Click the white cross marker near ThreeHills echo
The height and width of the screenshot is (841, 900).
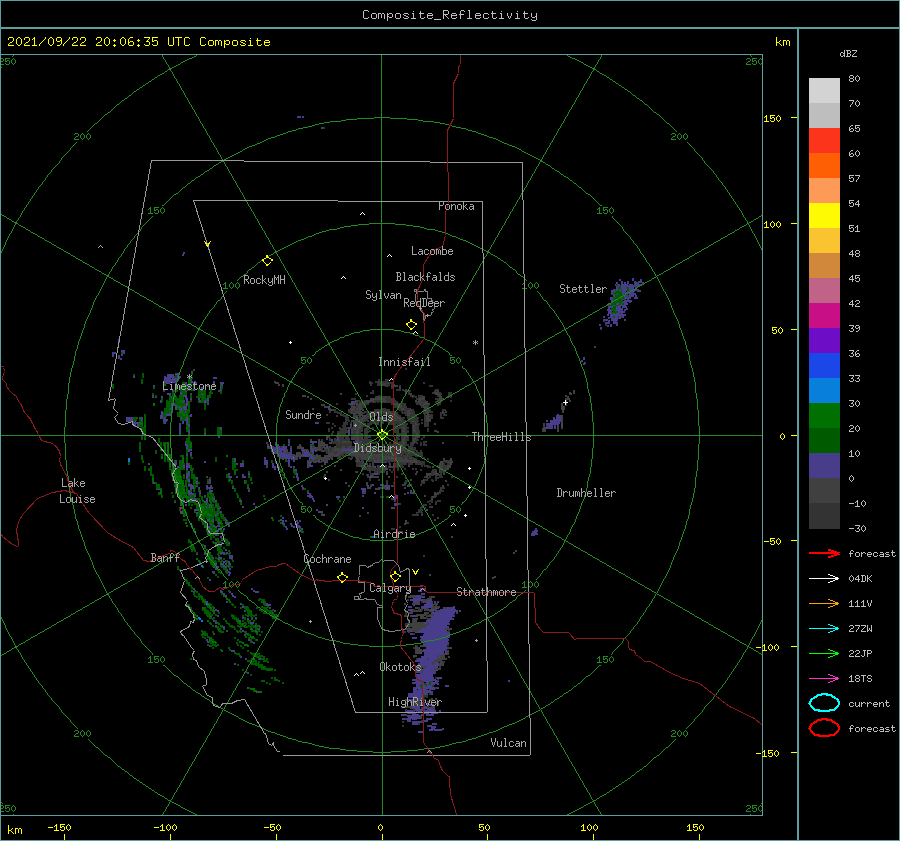pyautogui.click(x=565, y=402)
